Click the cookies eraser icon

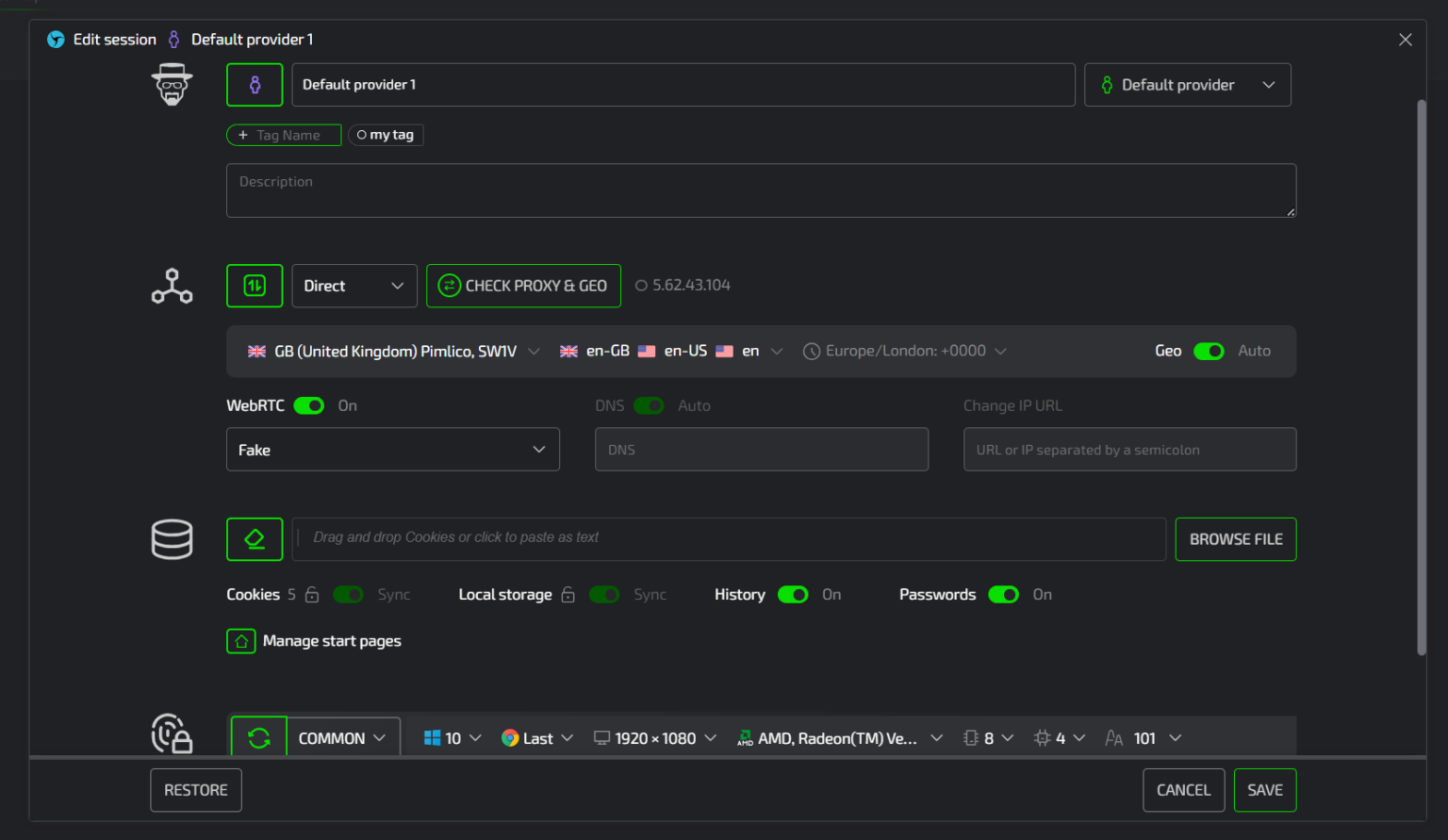(254, 538)
